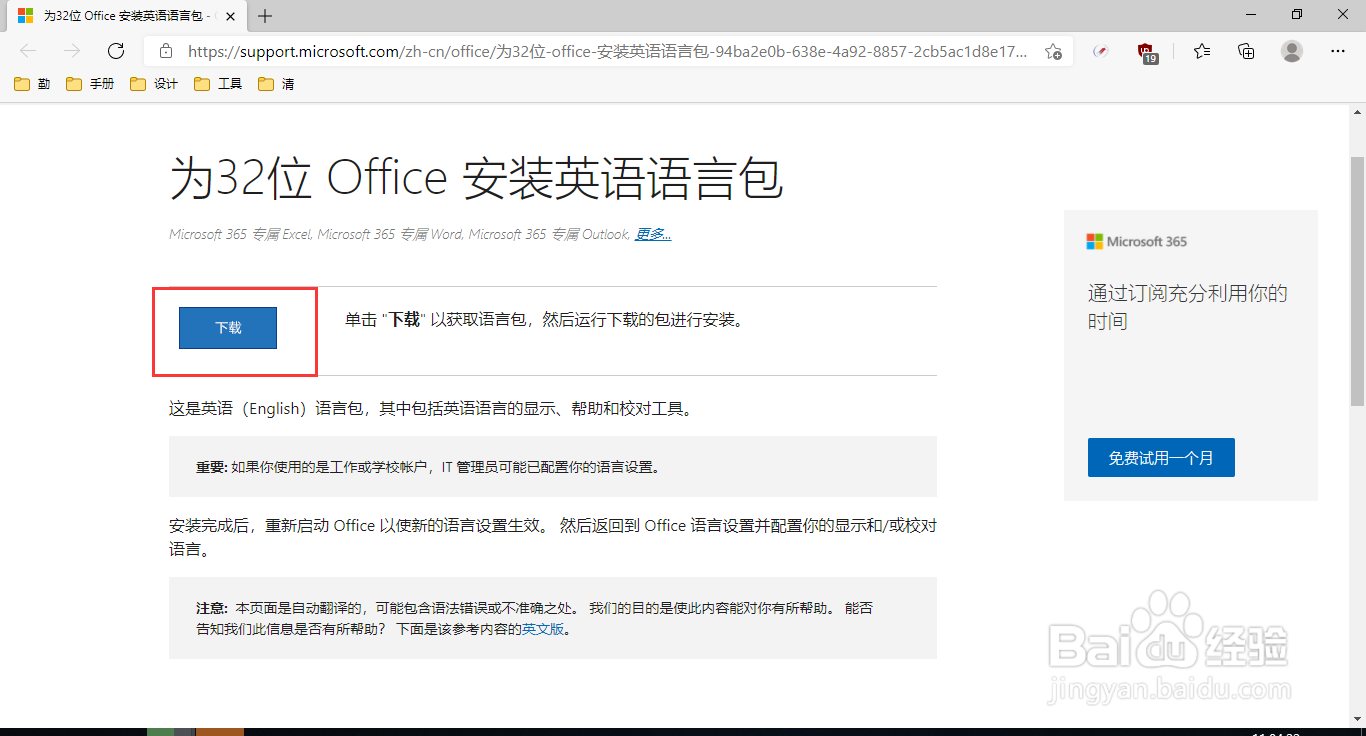The width and height of the screenshot is (1366, 736).
Task: Open the extension with badge 19
Action: [1148, 52]
